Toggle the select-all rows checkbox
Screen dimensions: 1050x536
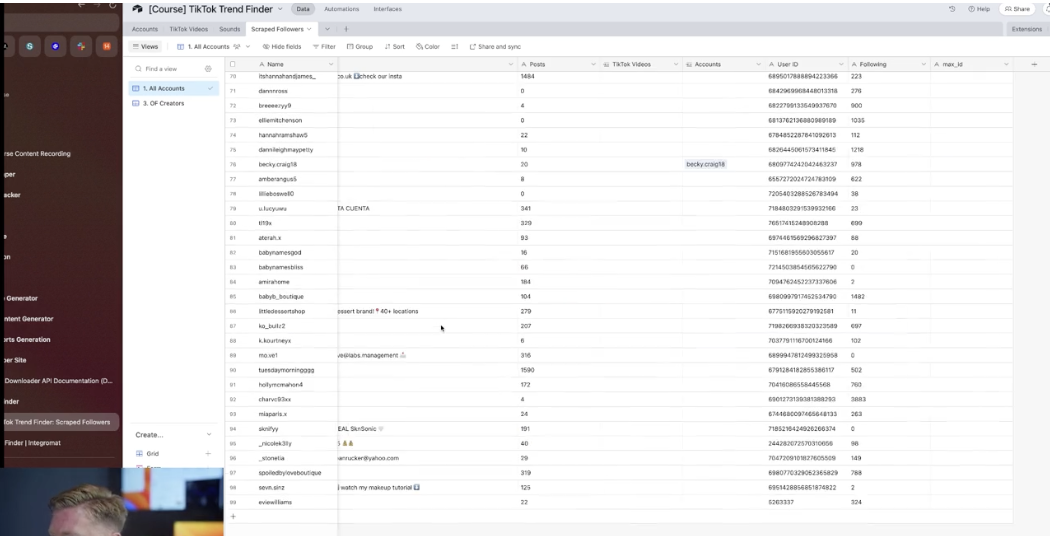point(232,64)
